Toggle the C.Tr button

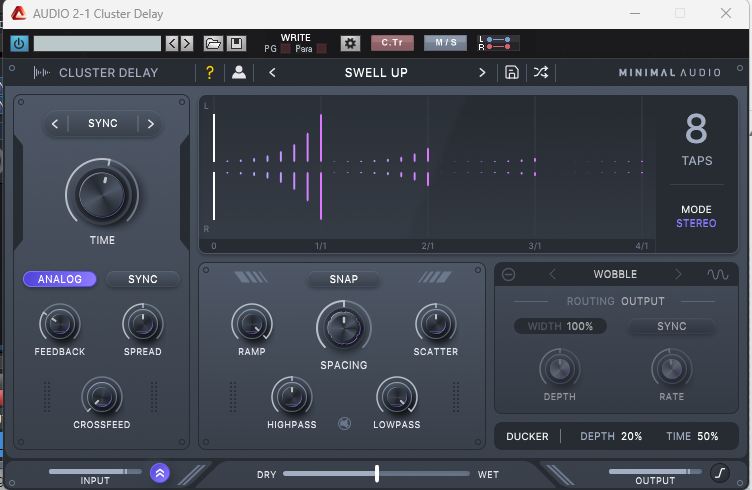392,43
